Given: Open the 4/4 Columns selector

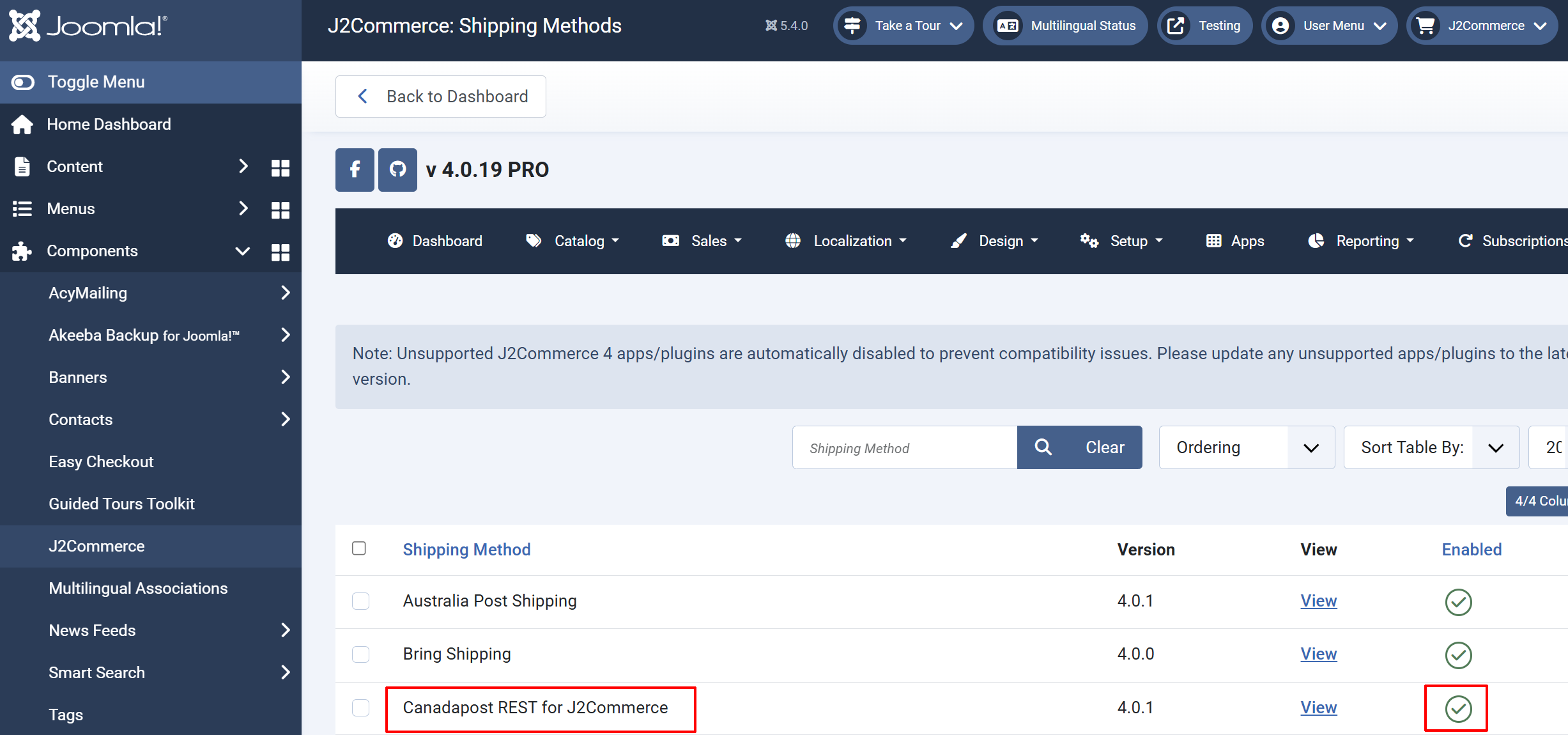Looking at the screenshot, I should pyautogui.click(x=1537, y=501).
